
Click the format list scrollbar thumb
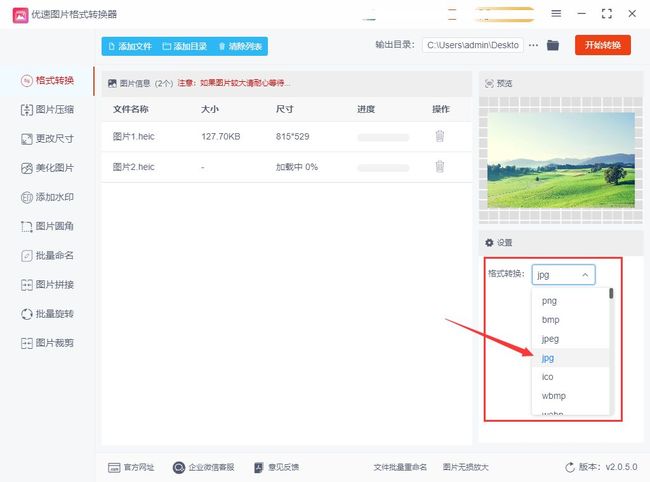611,293
